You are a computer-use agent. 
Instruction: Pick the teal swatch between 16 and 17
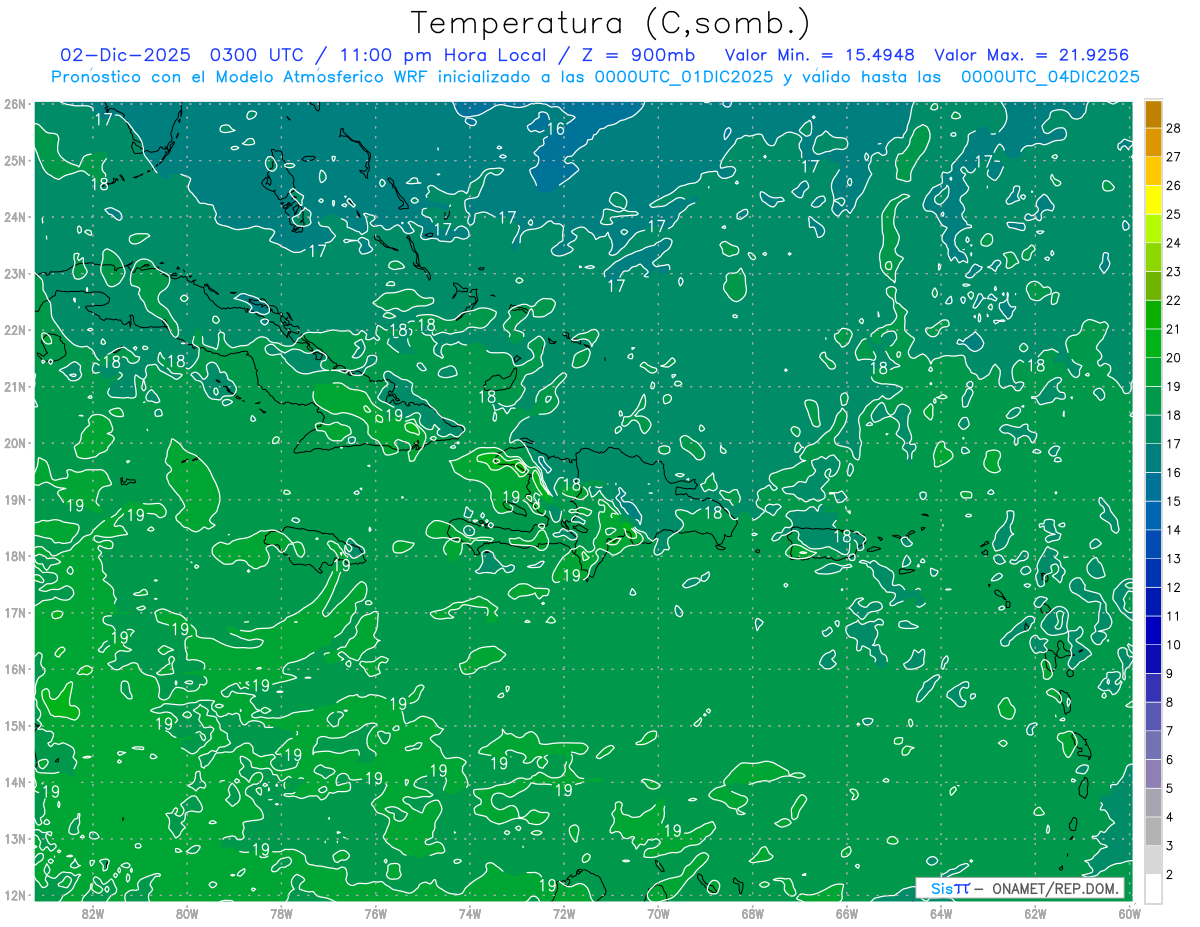1153,457
